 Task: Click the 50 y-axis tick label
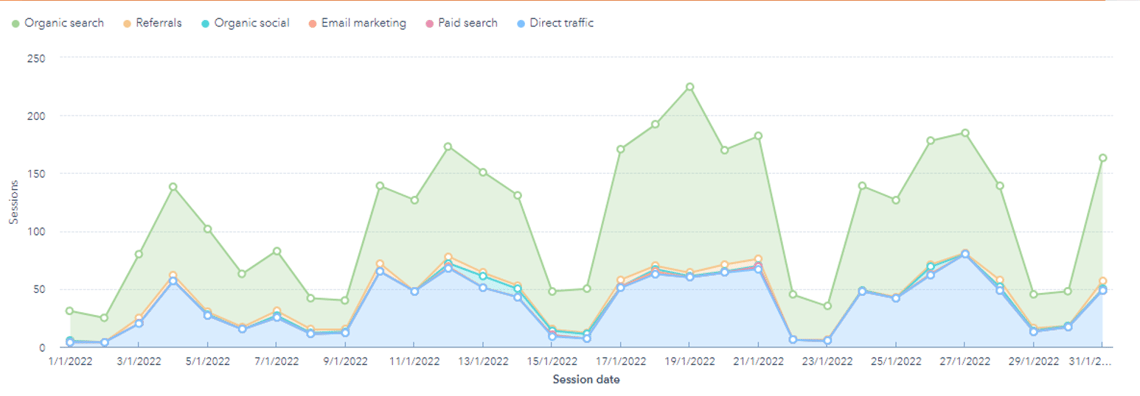tap(39, 289)
